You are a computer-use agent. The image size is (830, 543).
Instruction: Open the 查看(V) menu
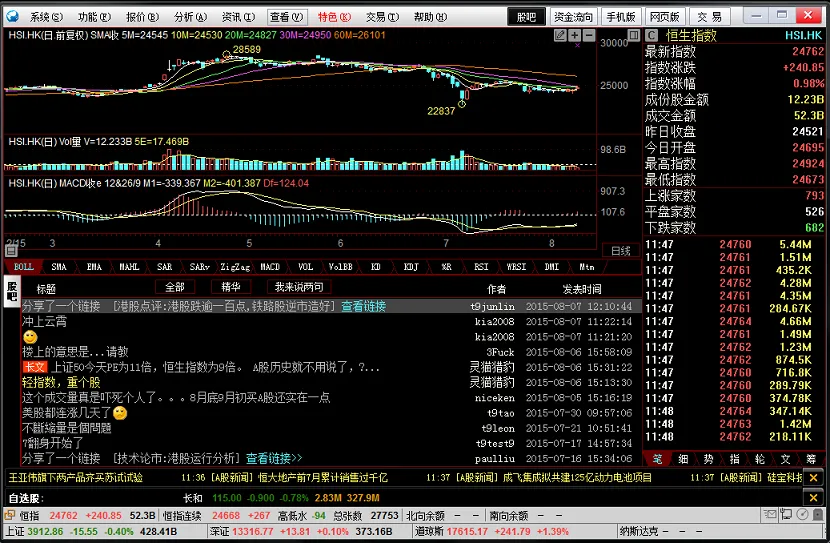(x=286, y=17)
